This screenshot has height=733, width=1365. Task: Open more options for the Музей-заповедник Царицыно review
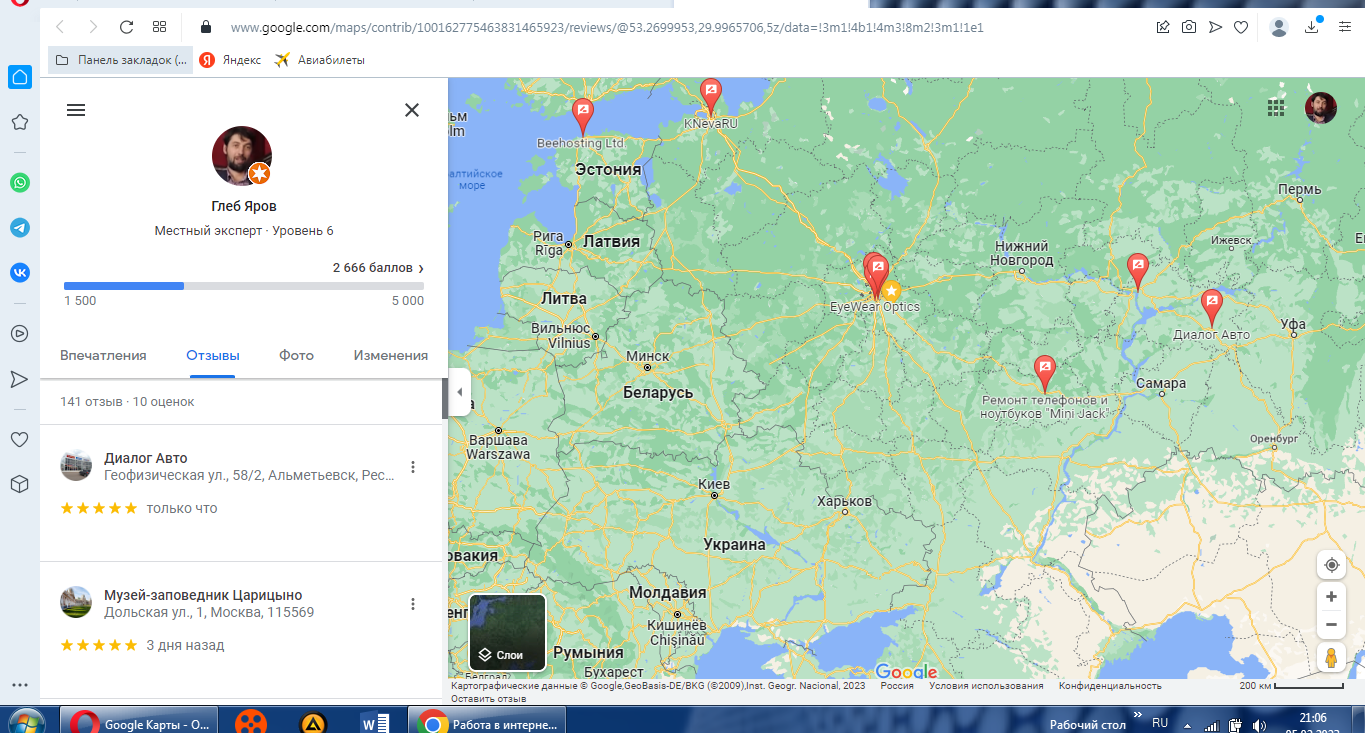[413, 604]
